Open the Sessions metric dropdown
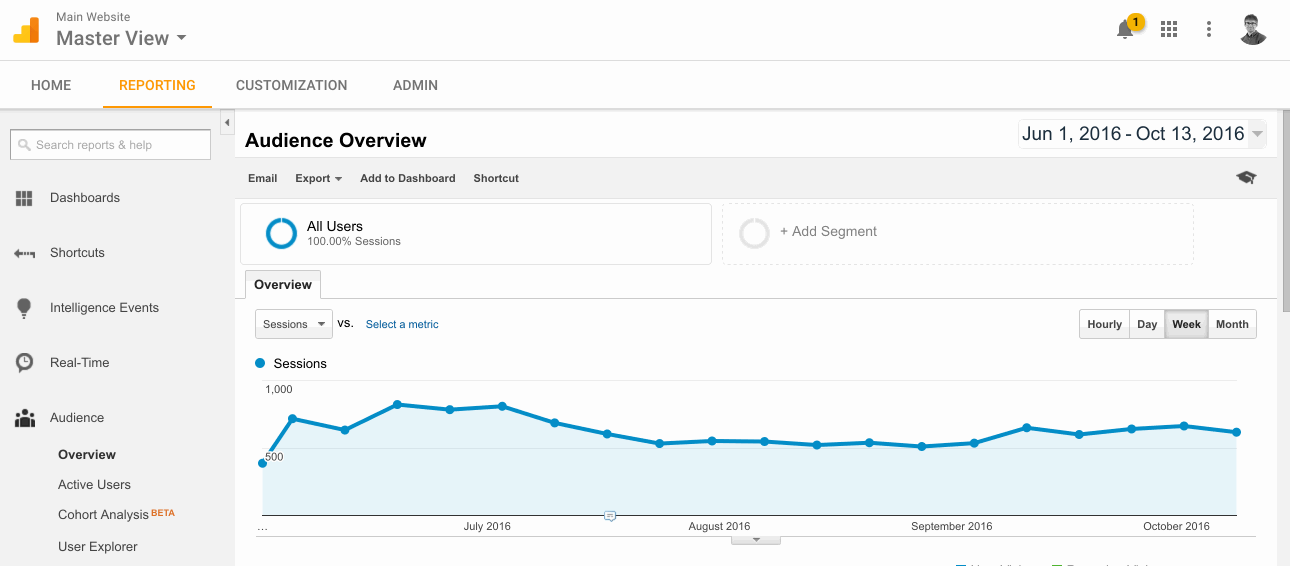Viewport: 1290px width, 566px height. (294, 324)
